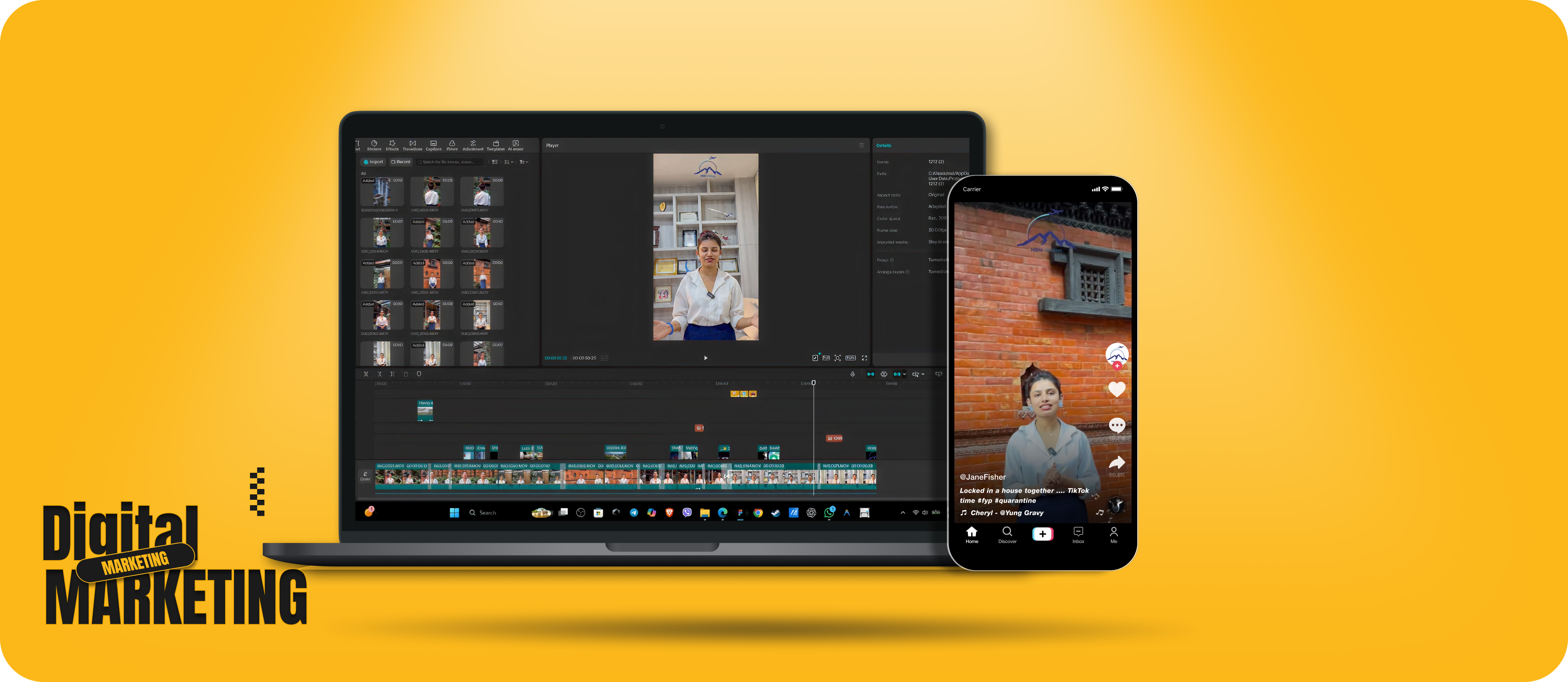Expand the arrow beside the linkage toggle
The width and height of the screenshot is (1568, 682).
point(904,374)
